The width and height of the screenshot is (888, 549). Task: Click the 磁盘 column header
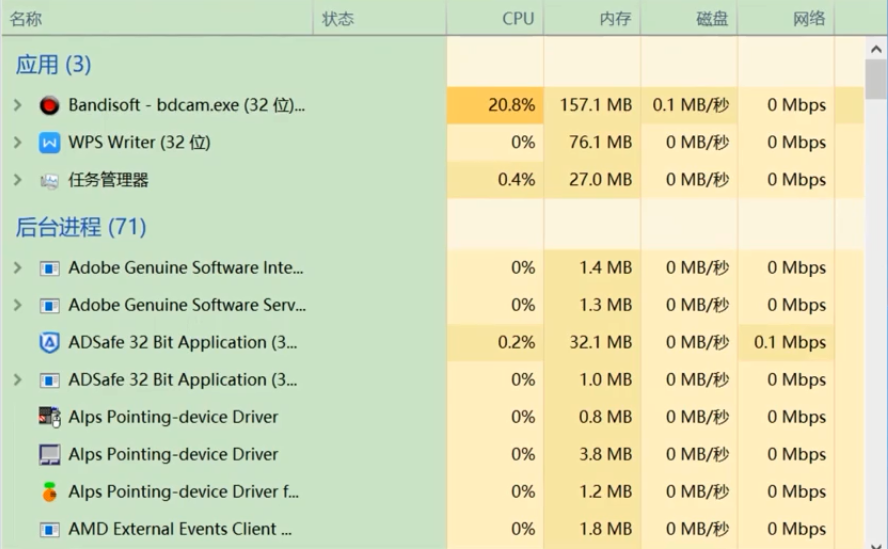712,19
